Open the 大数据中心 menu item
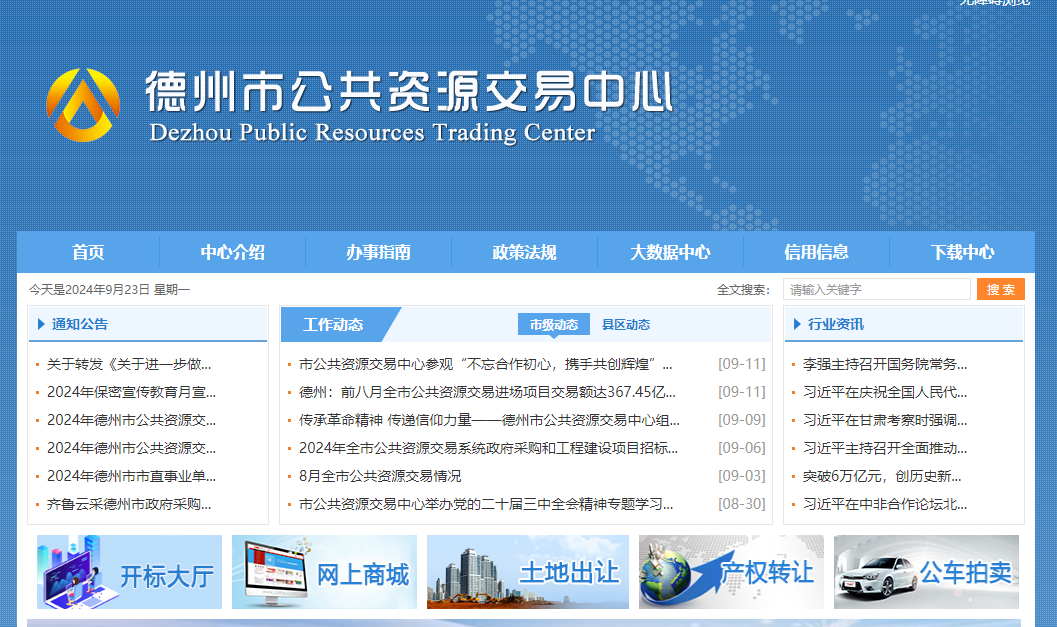 [670, 253]
